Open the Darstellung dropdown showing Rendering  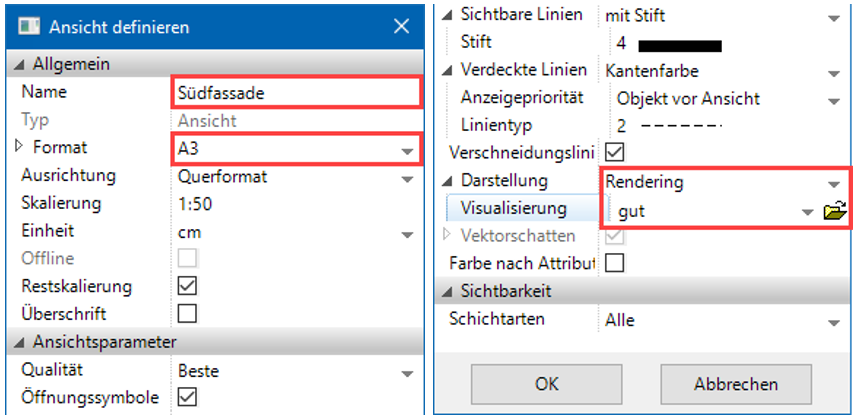pyautogui.click(x=834, y=184)
